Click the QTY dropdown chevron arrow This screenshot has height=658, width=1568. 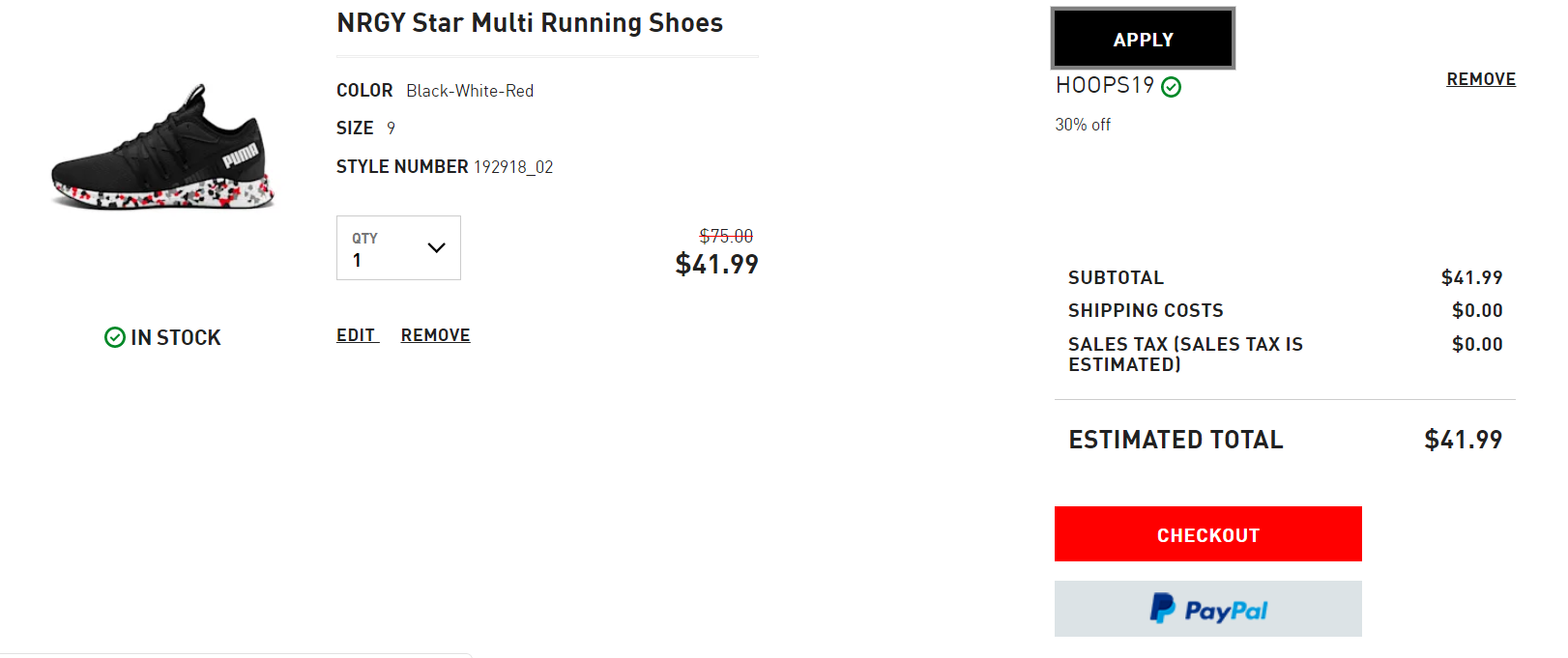(x=436, y=247)
